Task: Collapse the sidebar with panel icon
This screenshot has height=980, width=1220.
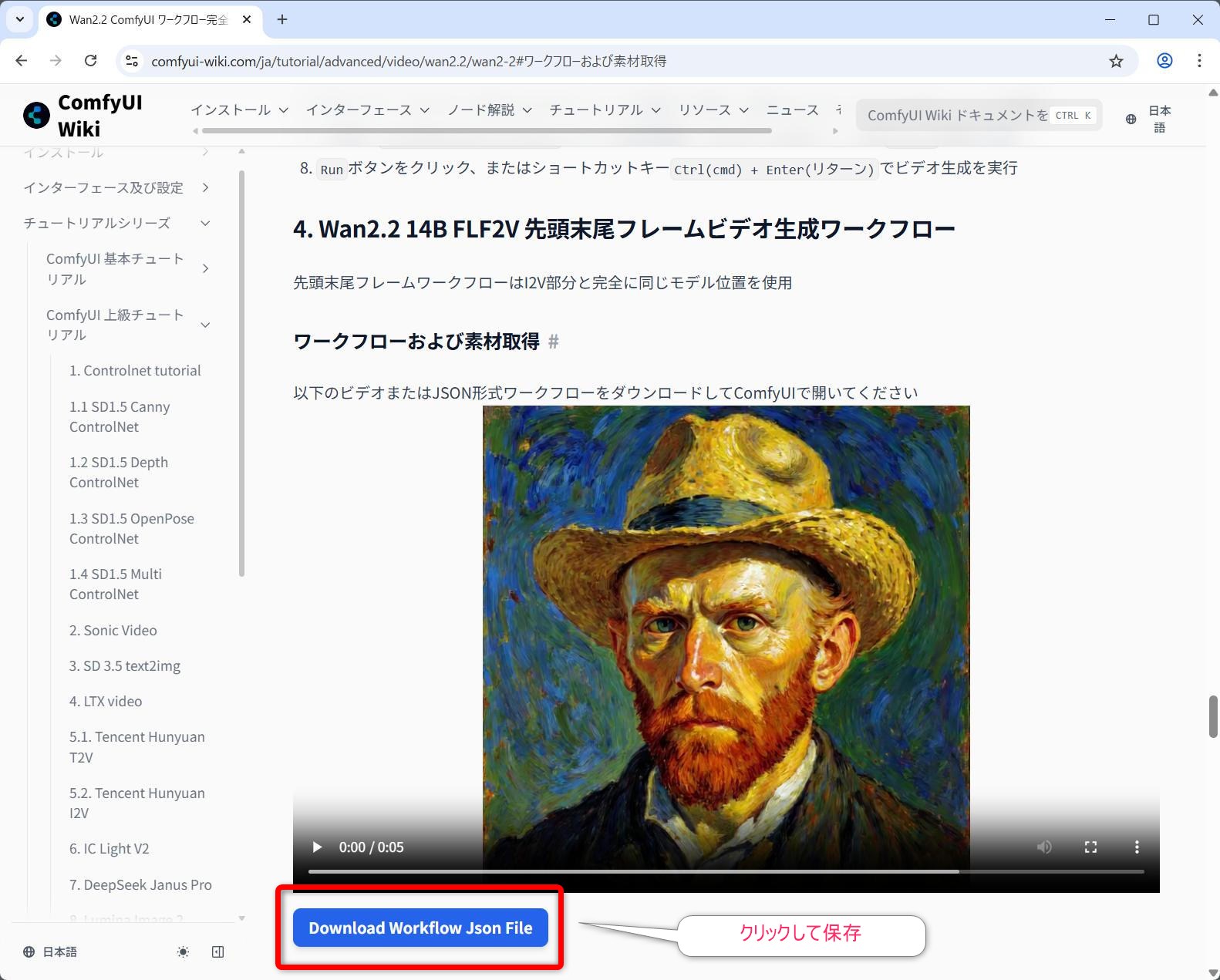Action: [x=218, y=952]
